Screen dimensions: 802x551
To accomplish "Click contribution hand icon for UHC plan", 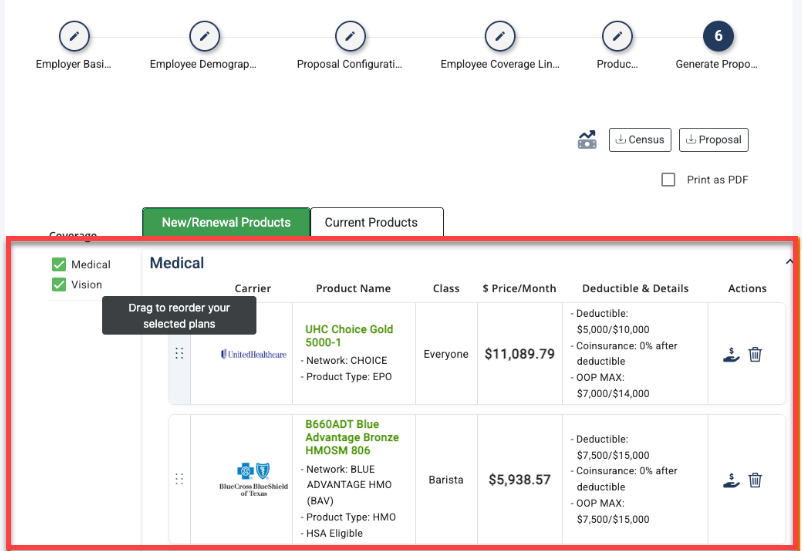I will 731,354.
